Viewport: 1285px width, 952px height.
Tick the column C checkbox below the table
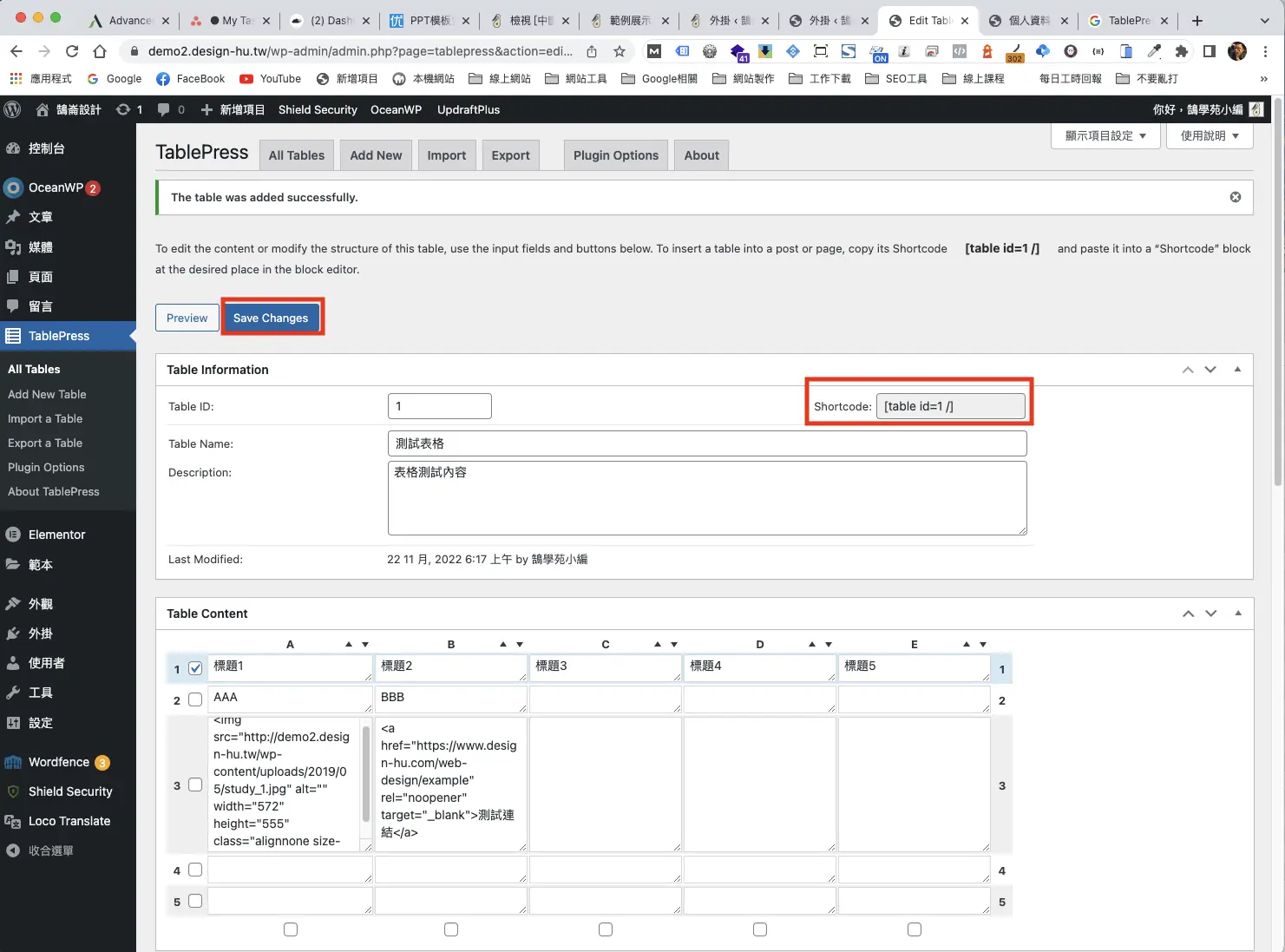tap(606, 929)
